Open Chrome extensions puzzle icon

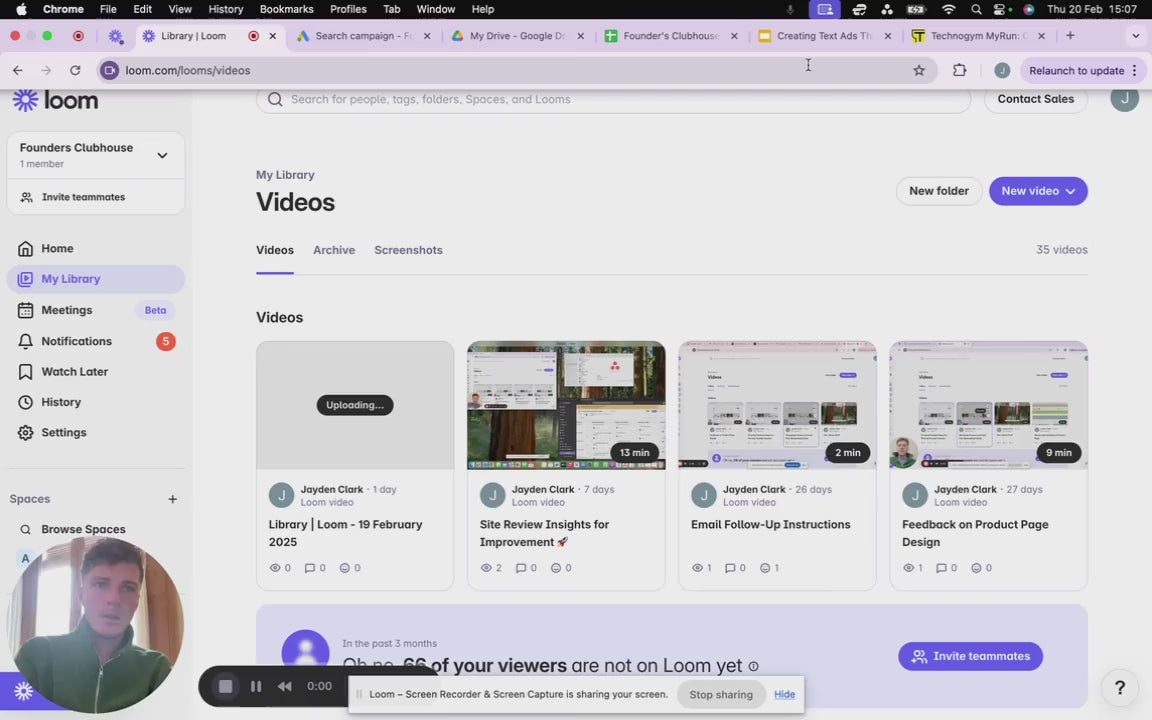[959, 70]
